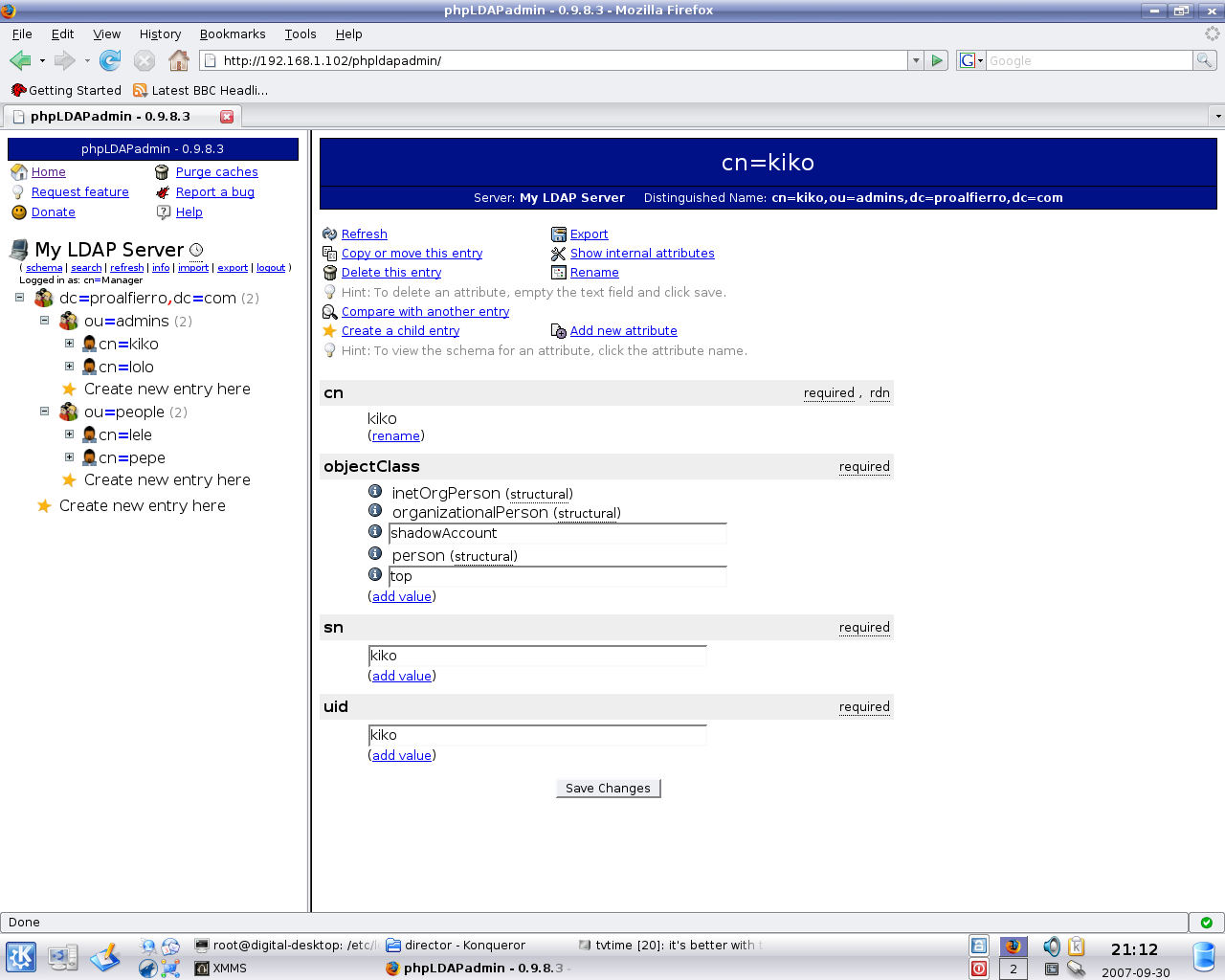Image resolution: width=1225 pixels, height=980 pixels.
Task: Click the Go arrow next to the address bar
Action: [937, 61]
